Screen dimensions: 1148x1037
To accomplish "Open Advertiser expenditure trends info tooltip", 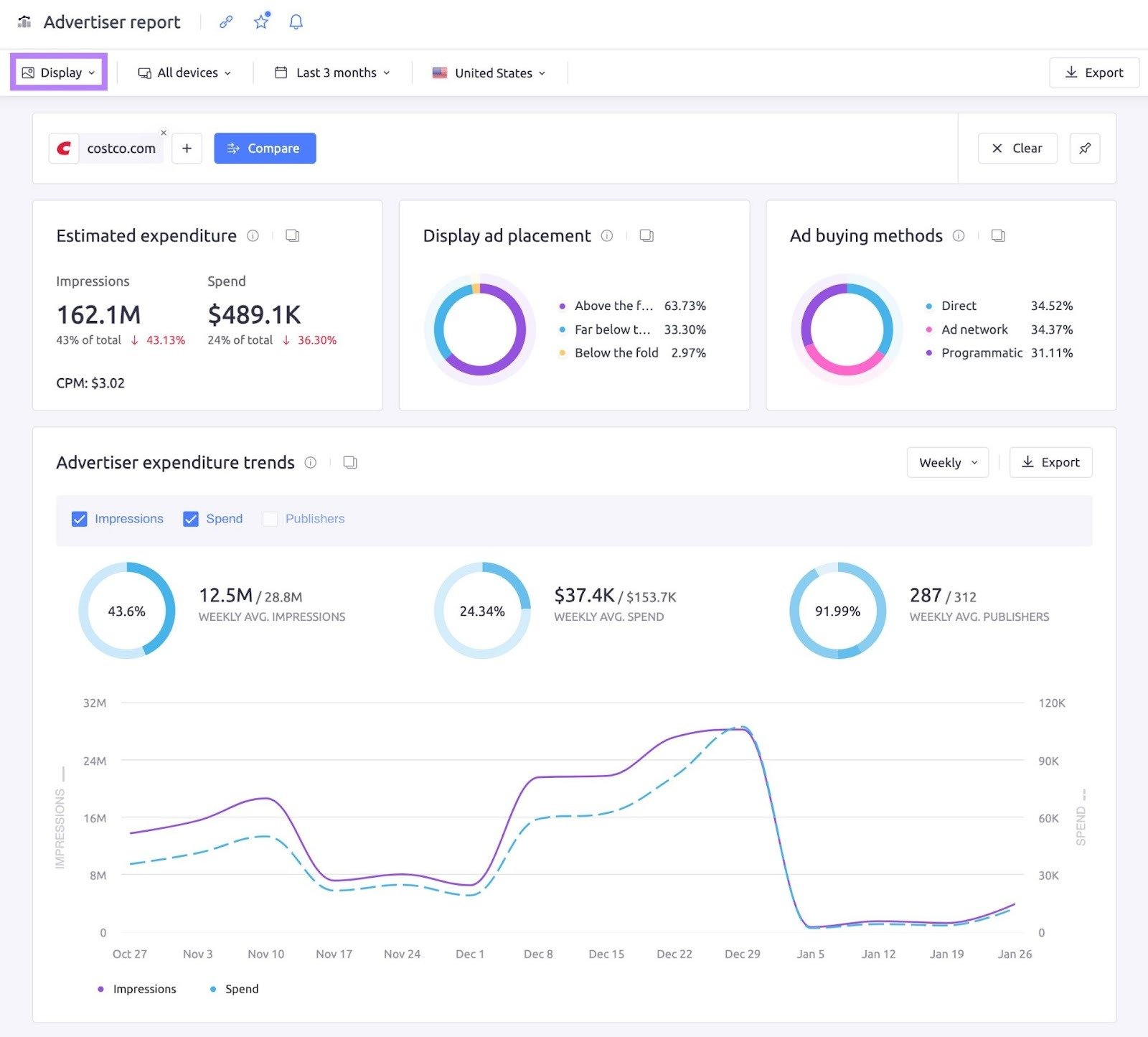I will (311, 463).
